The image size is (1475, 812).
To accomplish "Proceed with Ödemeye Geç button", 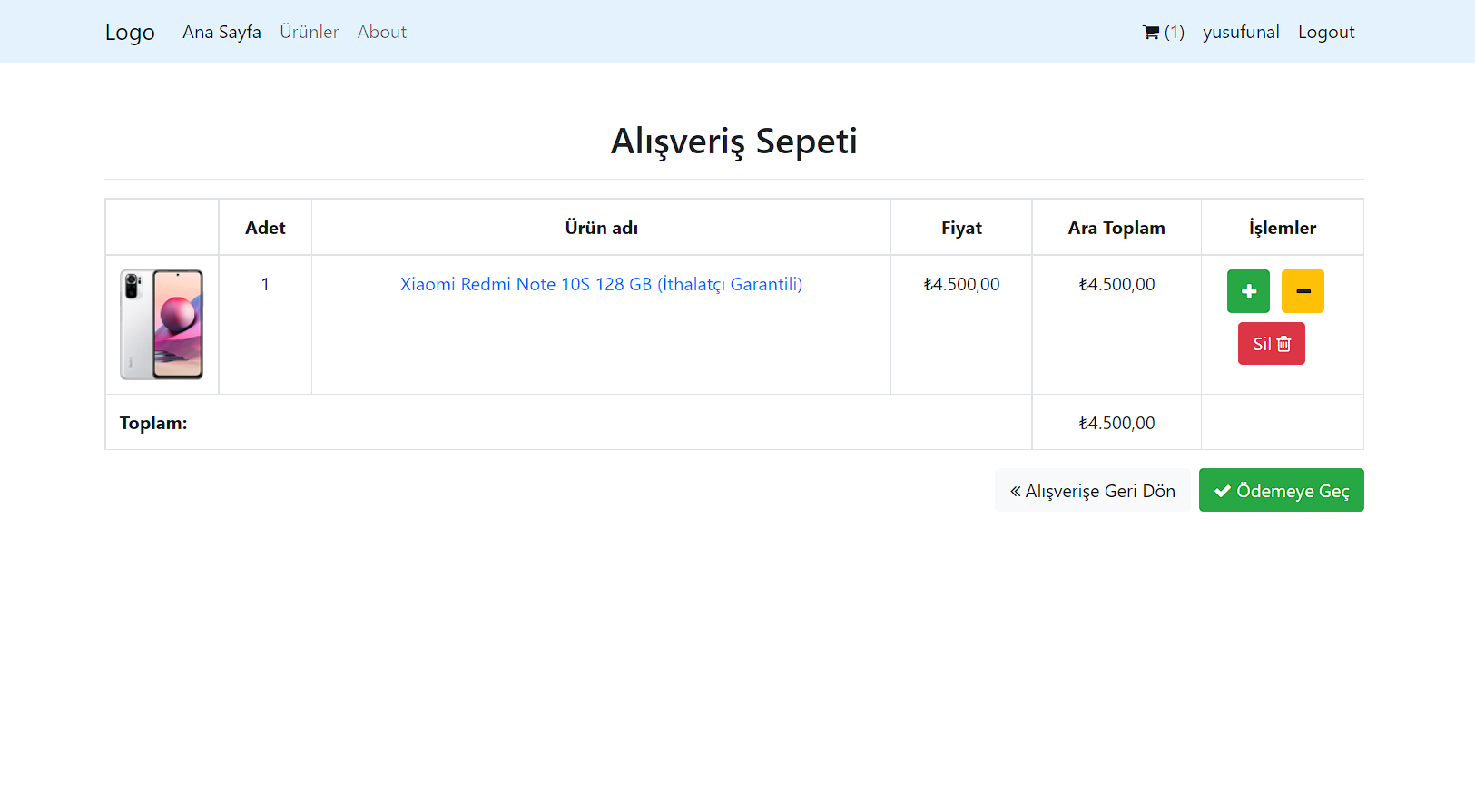I will tap(1281, 490).
